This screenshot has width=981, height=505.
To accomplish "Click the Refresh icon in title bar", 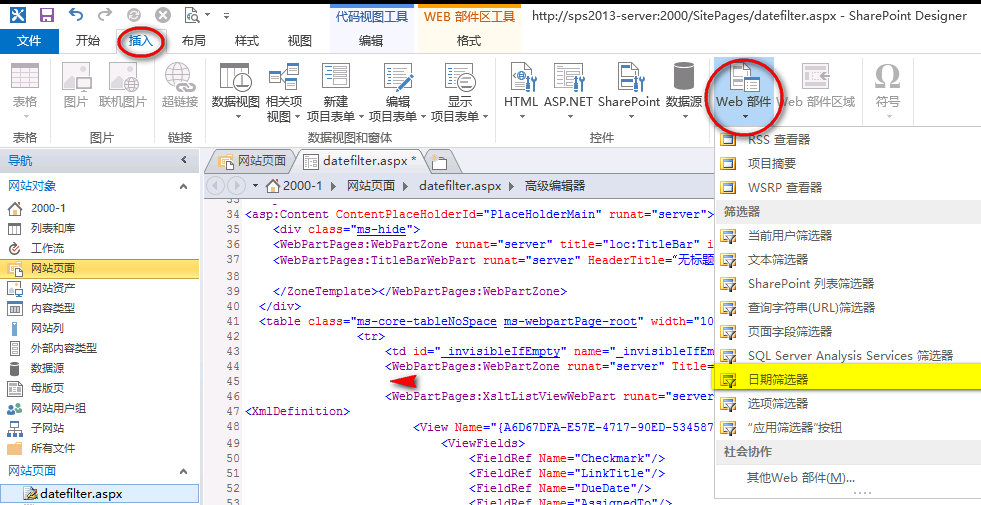I will 134,15.
